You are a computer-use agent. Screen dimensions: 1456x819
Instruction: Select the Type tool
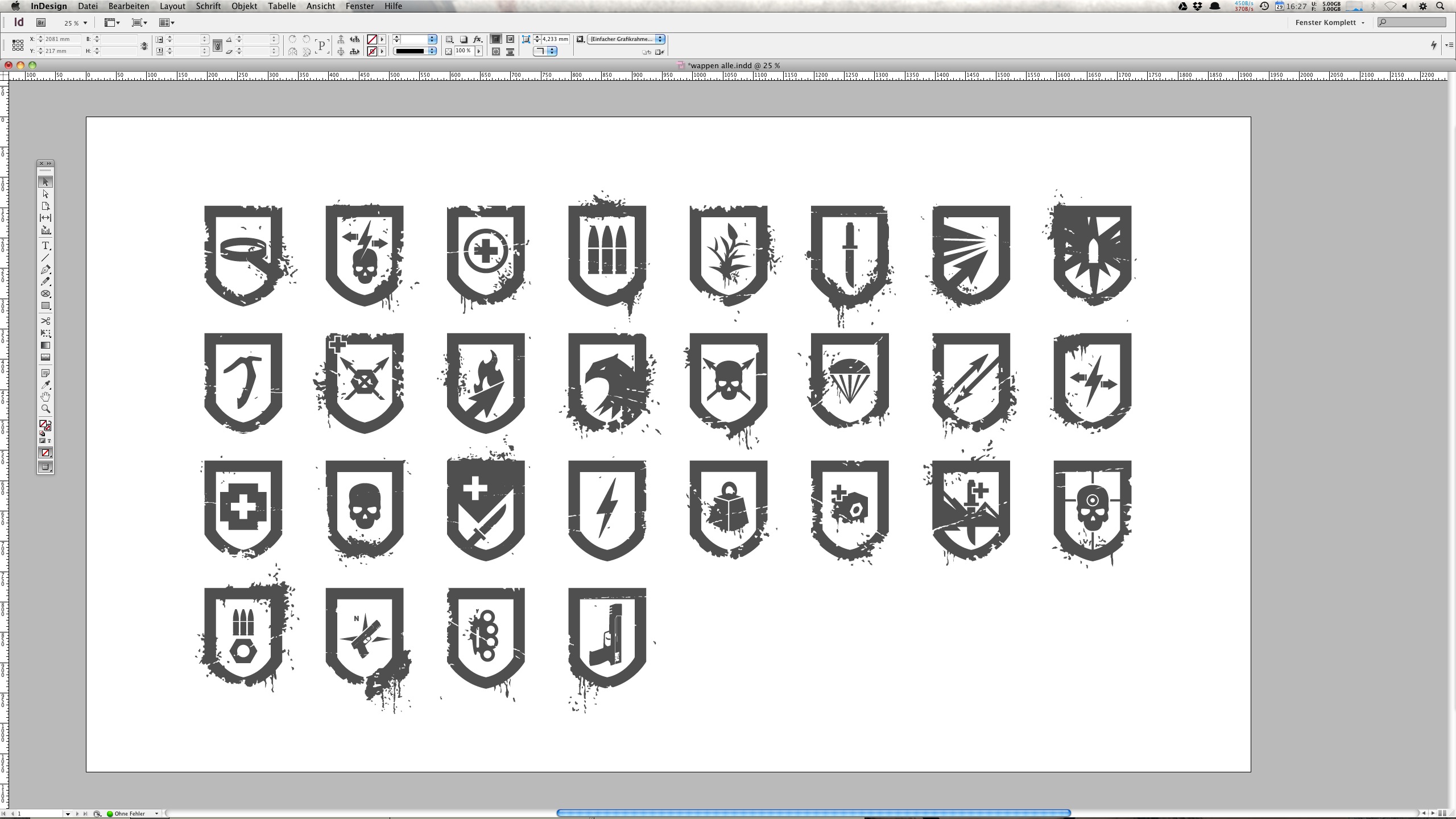click(x=46, y=246)
